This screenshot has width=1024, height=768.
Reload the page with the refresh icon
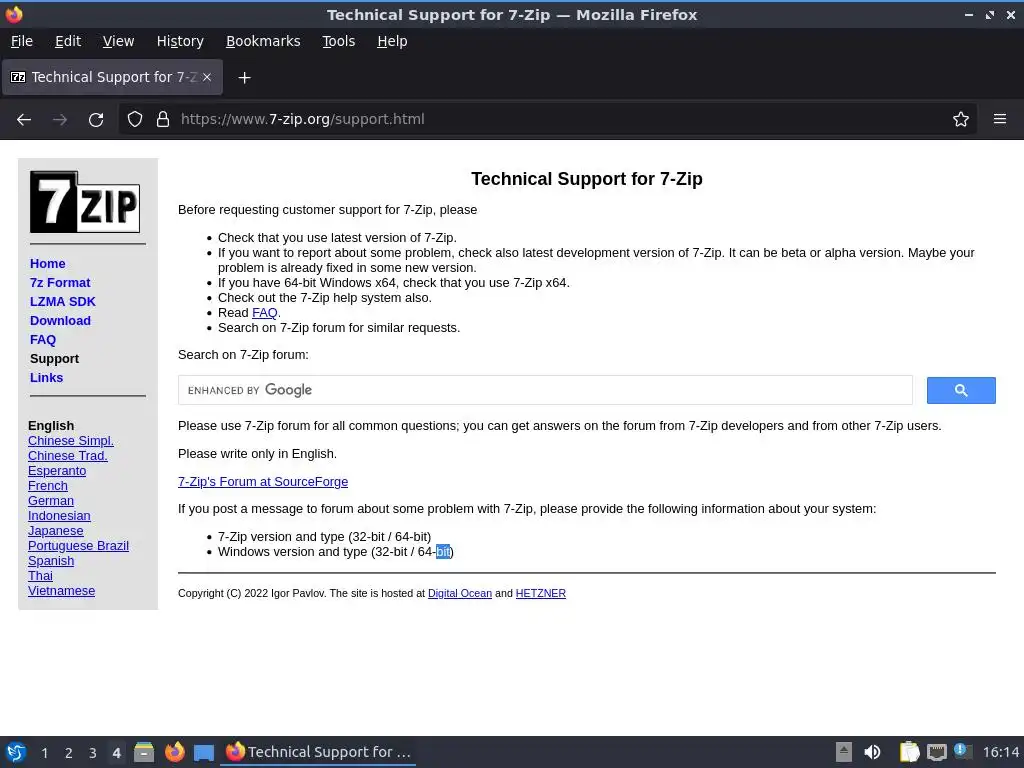[x=96, y=120]
